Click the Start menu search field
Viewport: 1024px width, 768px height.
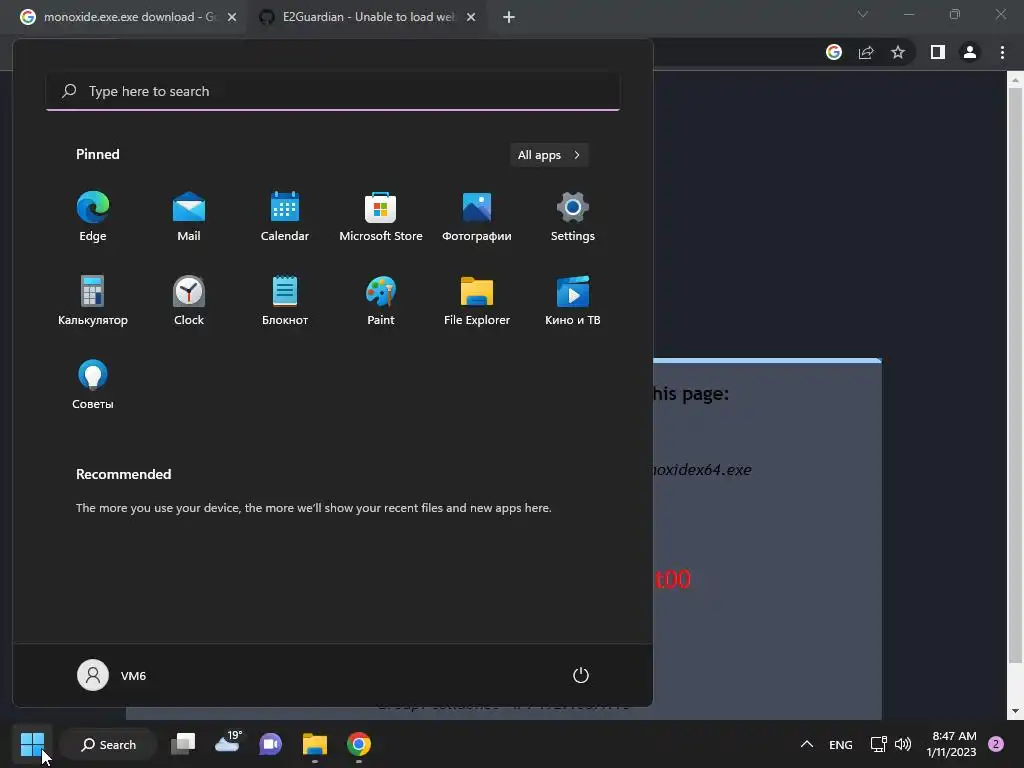point(333,91)
